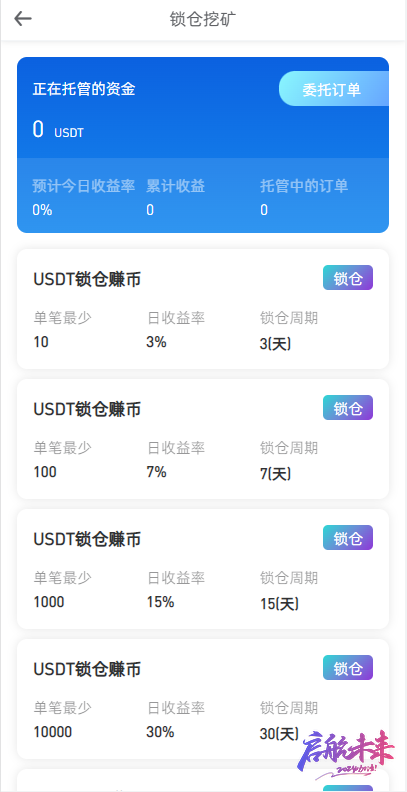
Task: Tap the 15% daily yield value
Action: (161, 602)
